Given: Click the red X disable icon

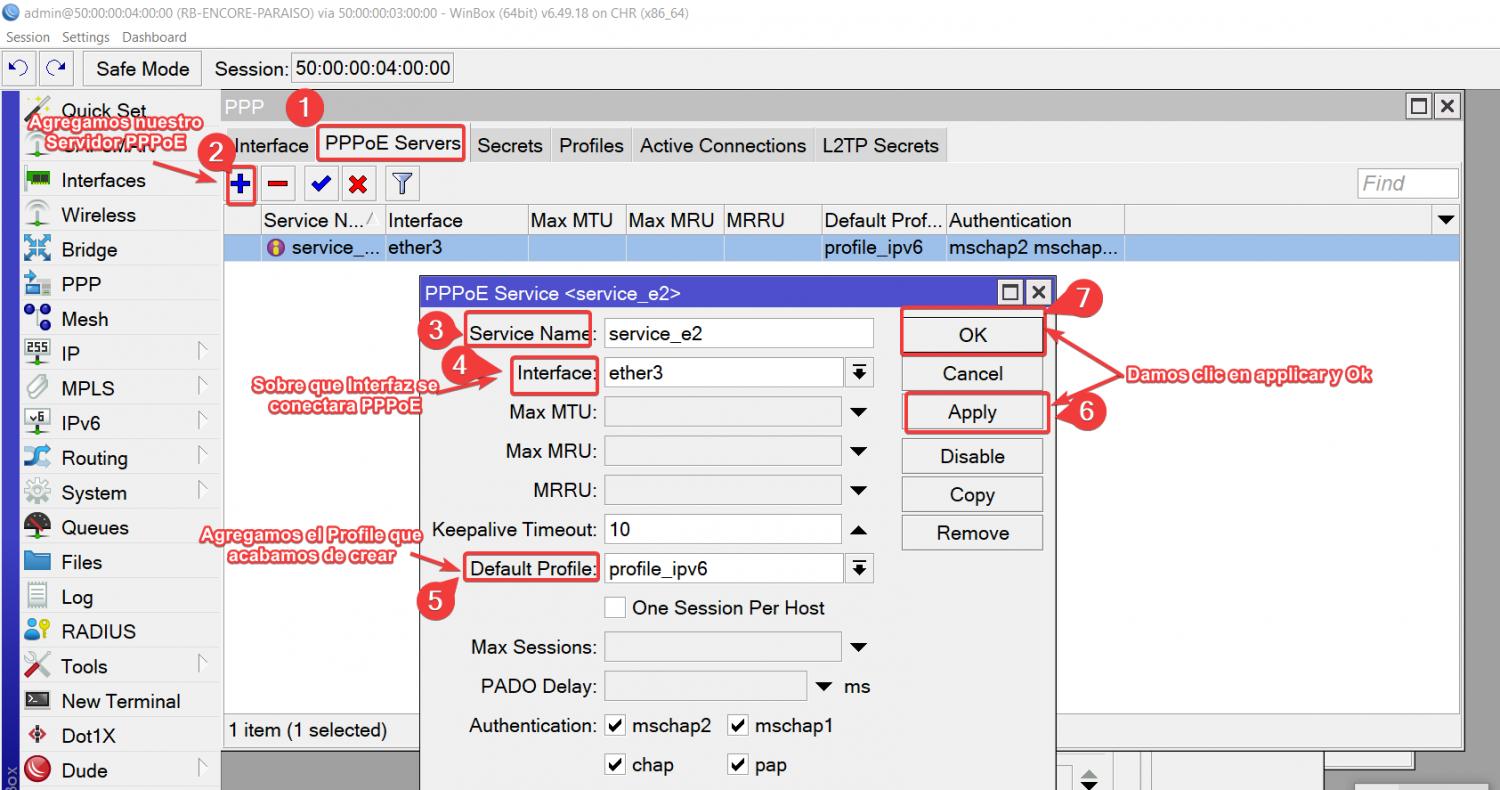Looking at the screenshot, I should point(358,184).
